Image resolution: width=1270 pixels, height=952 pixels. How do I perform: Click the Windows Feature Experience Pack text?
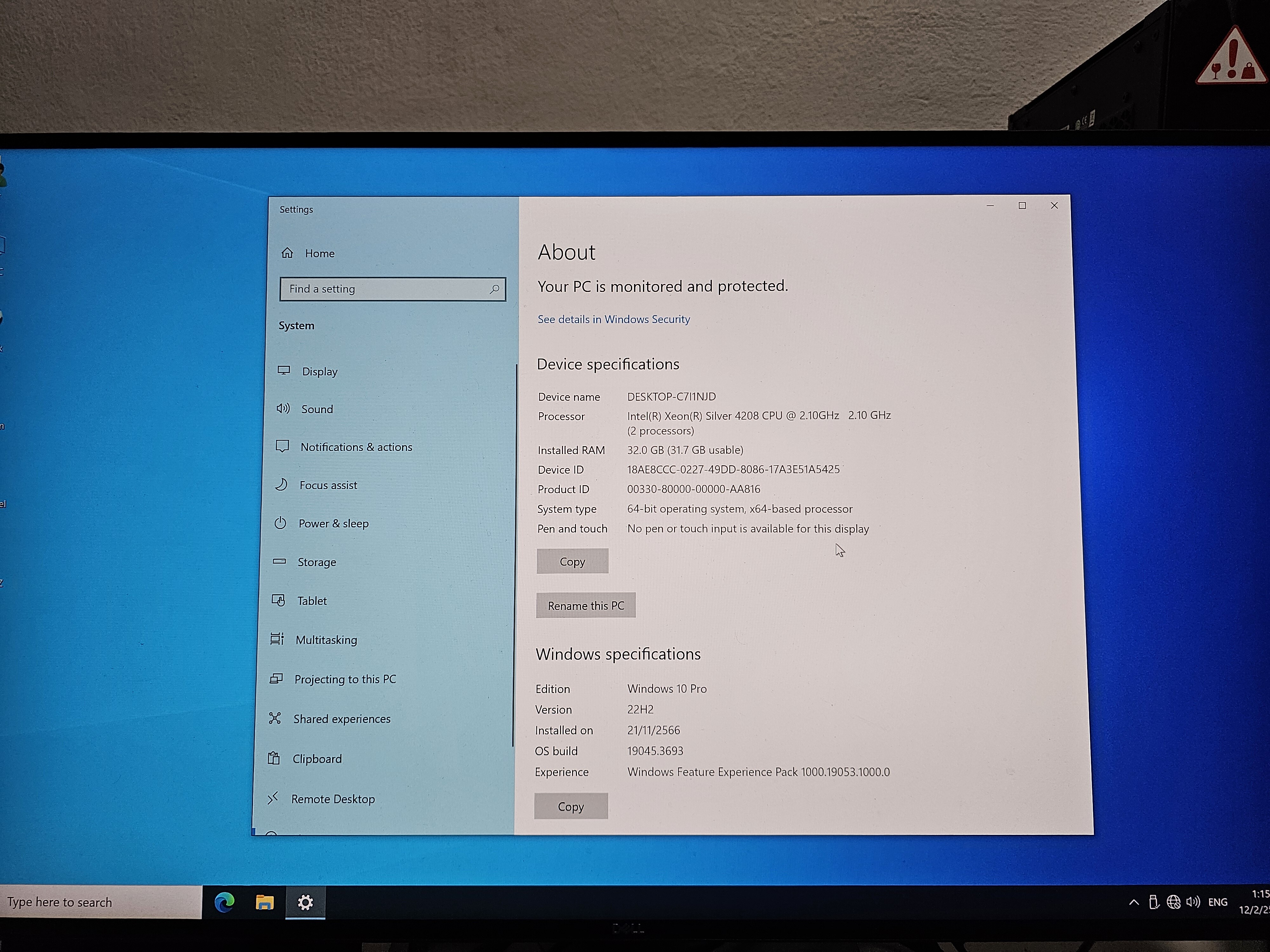click(x=759, y=772)
